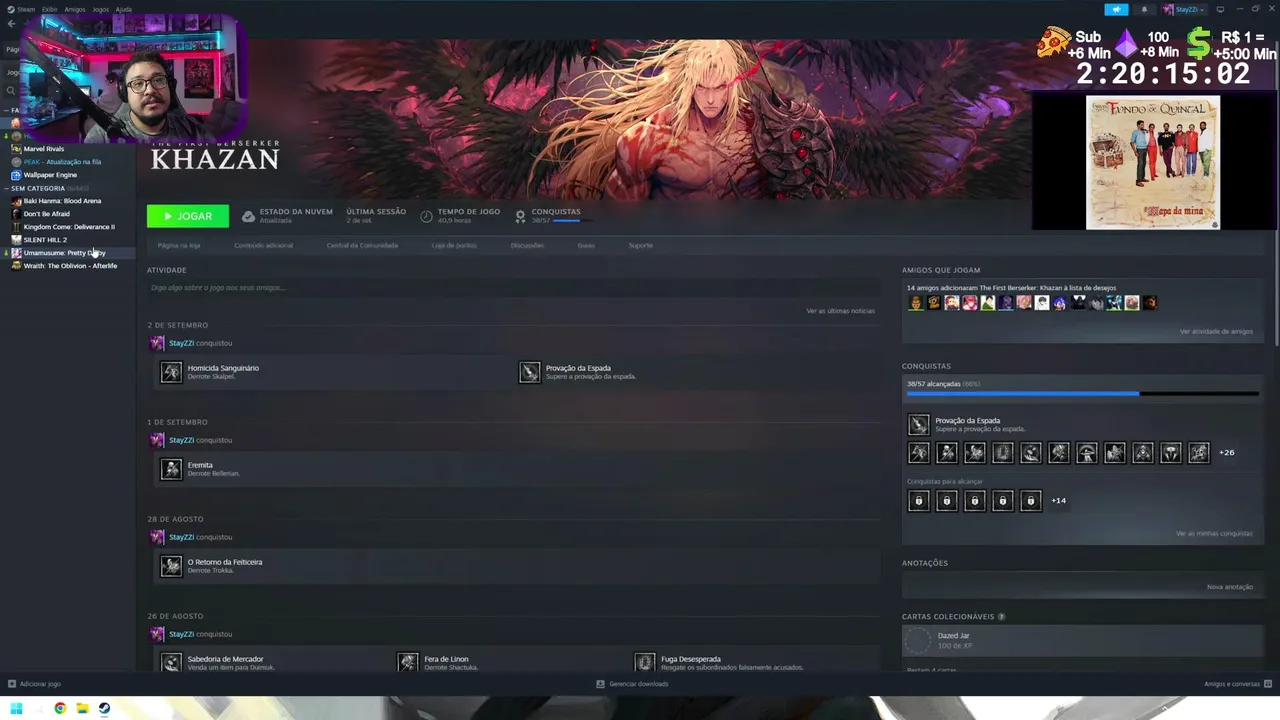
Task: Click Ver as últimas notícias link
Action: (840, 311)
